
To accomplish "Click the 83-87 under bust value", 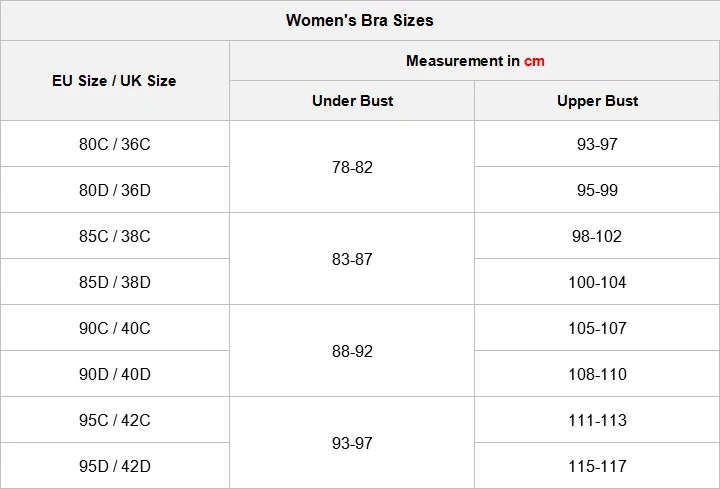I will pos(352,259).
